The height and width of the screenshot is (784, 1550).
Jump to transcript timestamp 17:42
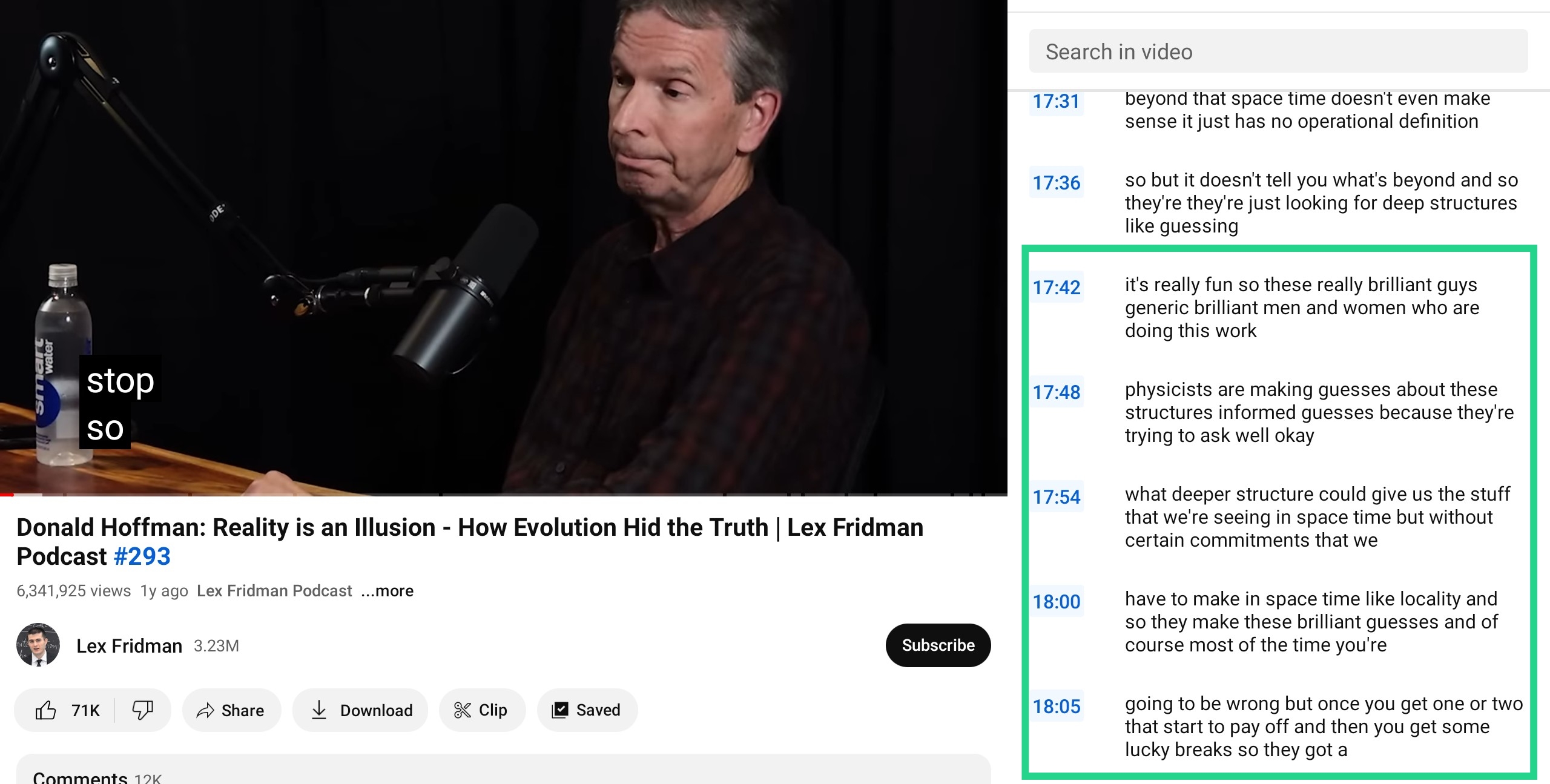1056,287
